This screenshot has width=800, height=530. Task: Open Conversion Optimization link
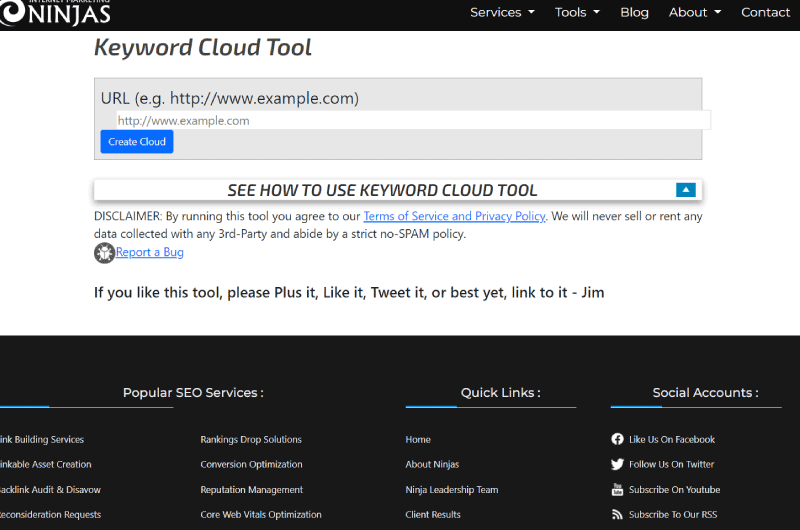coord(252,464)
